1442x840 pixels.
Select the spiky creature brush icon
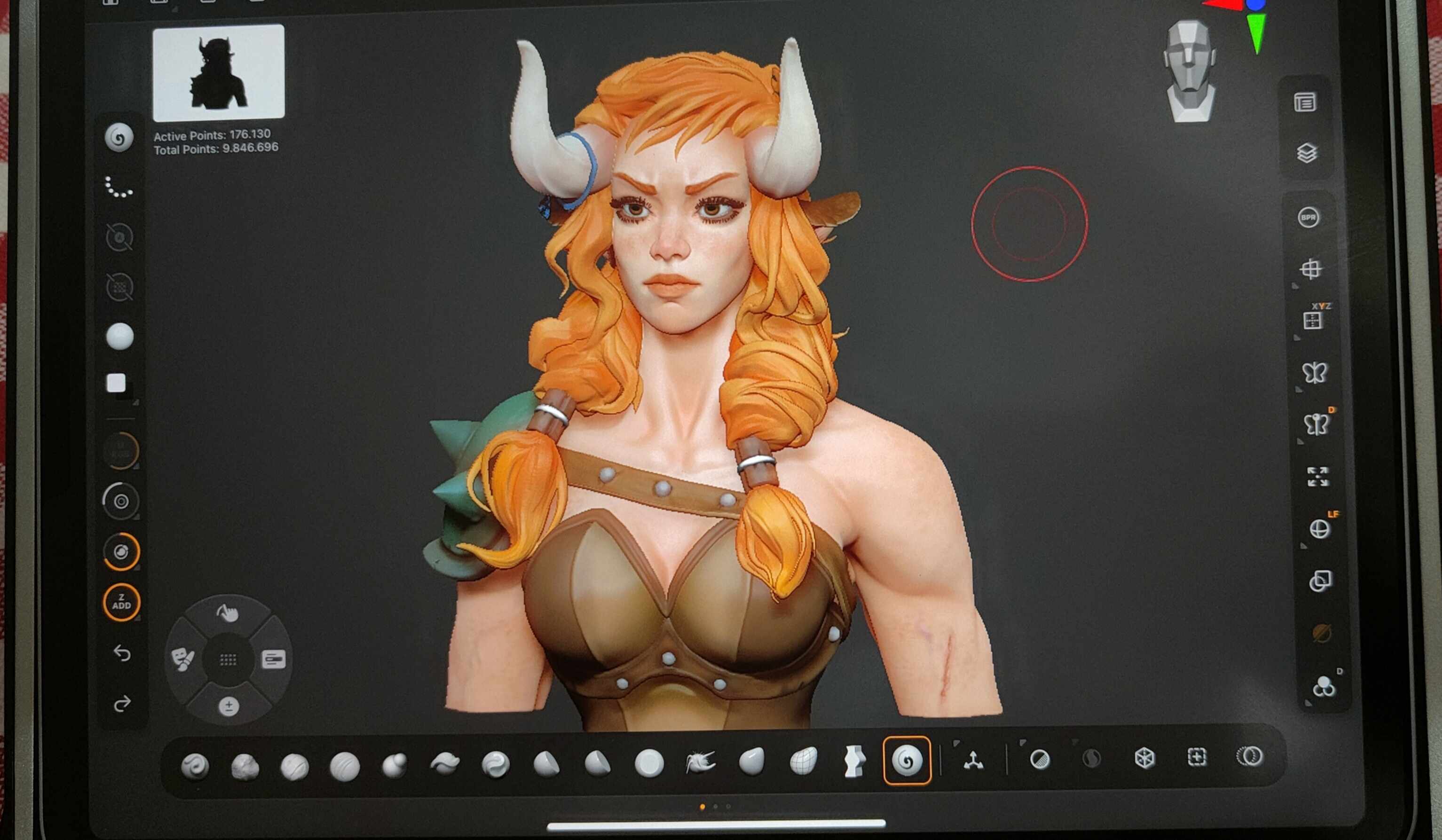click(701, 762)
